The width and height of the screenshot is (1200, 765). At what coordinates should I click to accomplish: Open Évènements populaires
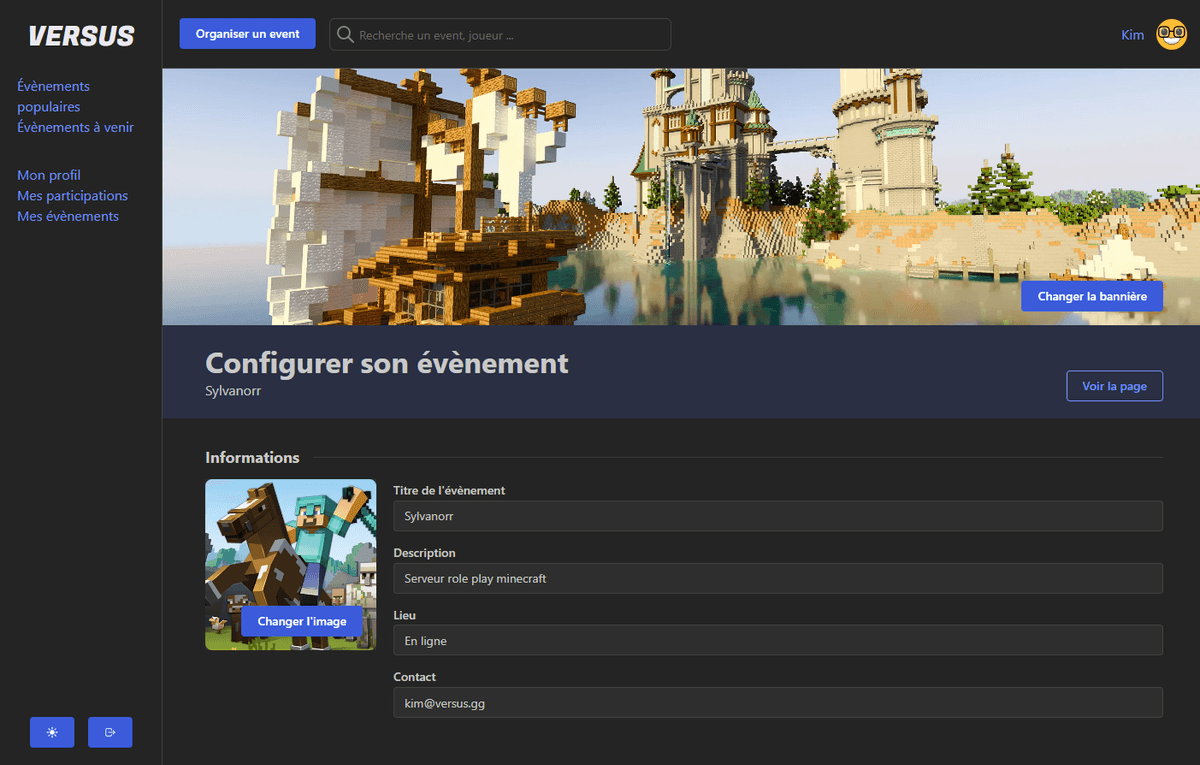tap(53, 96)
